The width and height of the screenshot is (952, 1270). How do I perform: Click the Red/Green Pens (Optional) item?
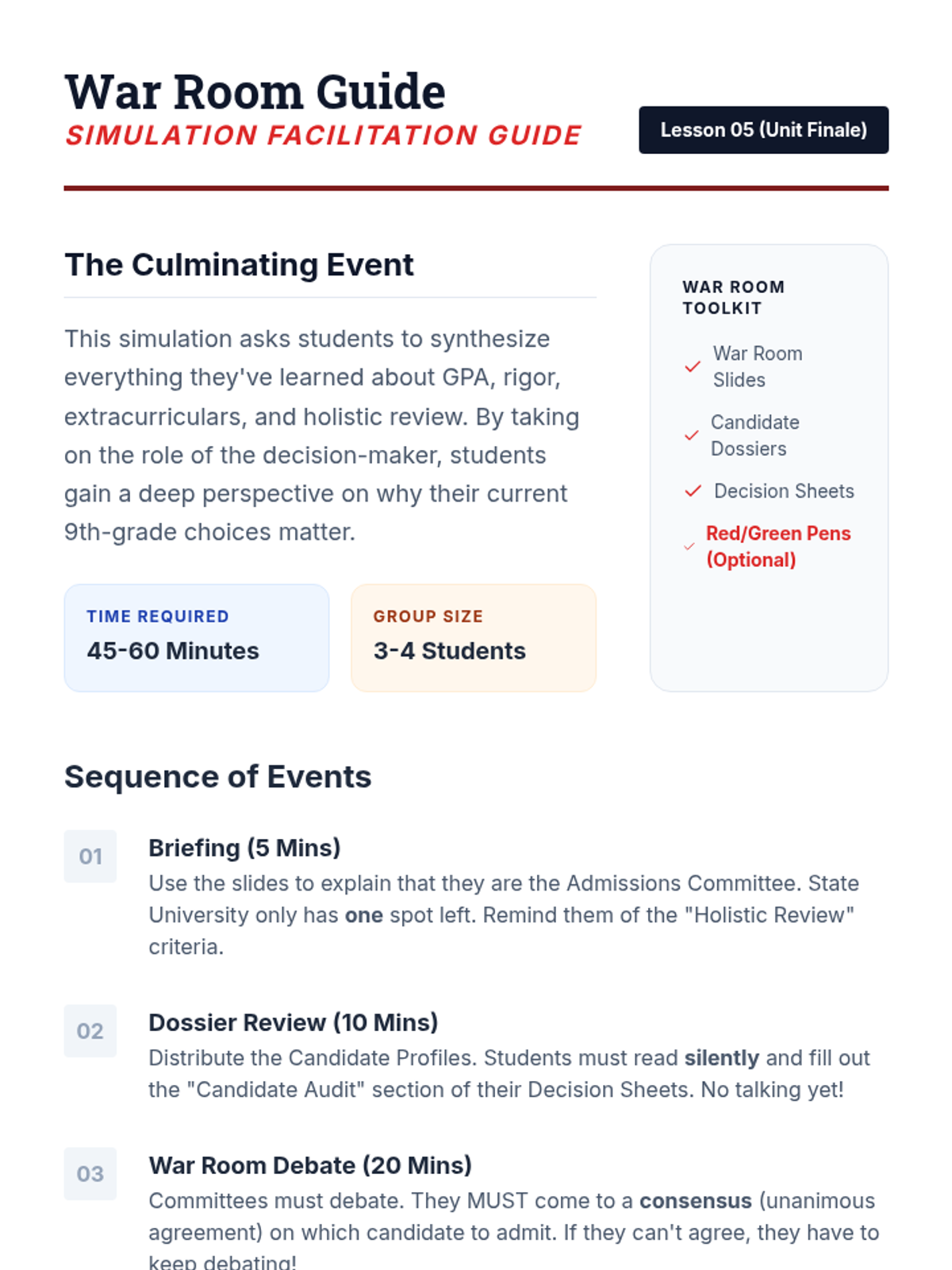pos(778,546)
